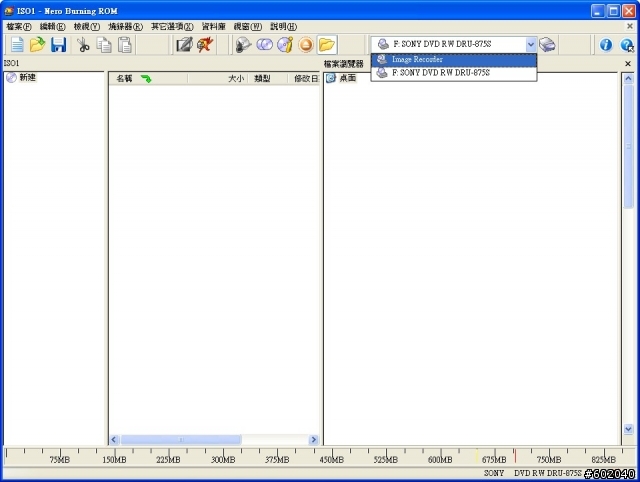Eject the disc with the orange button
Viewport: 640px width, 482px height.
[x=306, y=44]
